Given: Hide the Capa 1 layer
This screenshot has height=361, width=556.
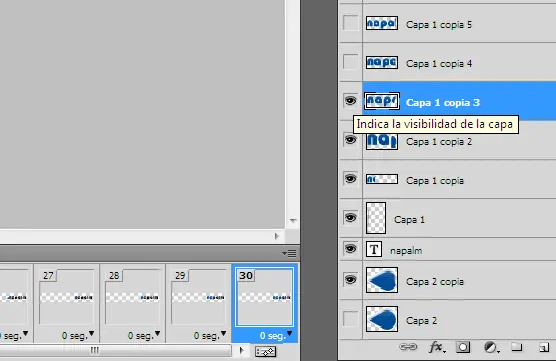Looking at the screenshot, I should pos(350,217).
